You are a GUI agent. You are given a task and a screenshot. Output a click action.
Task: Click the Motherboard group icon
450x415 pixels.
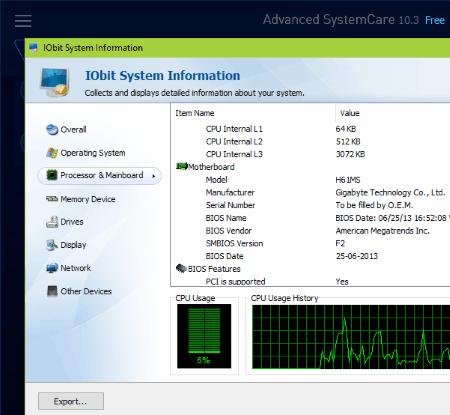click(x=181, y=166)
